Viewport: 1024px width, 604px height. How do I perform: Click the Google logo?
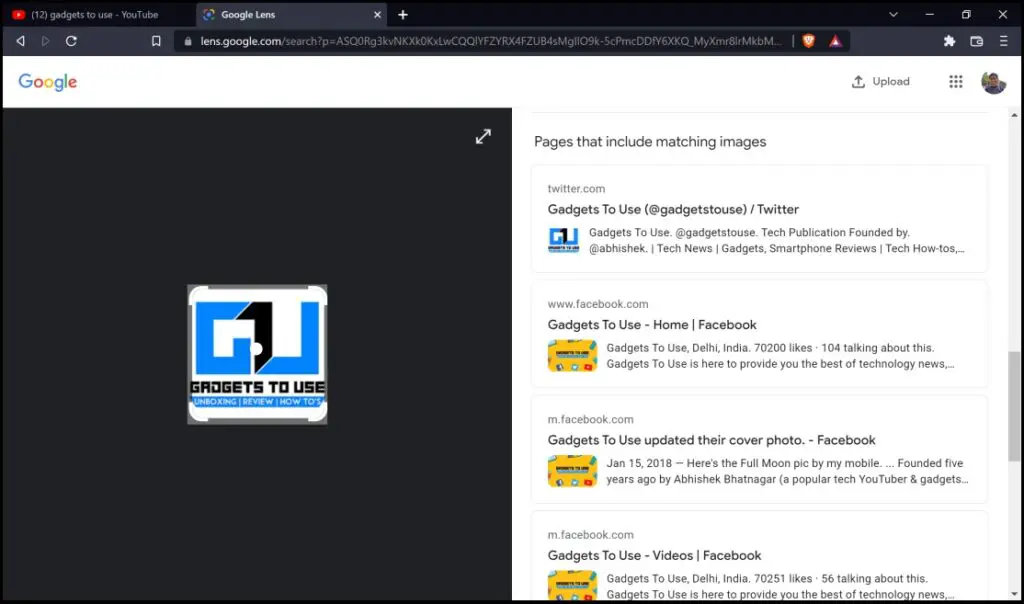pos(48,82)
